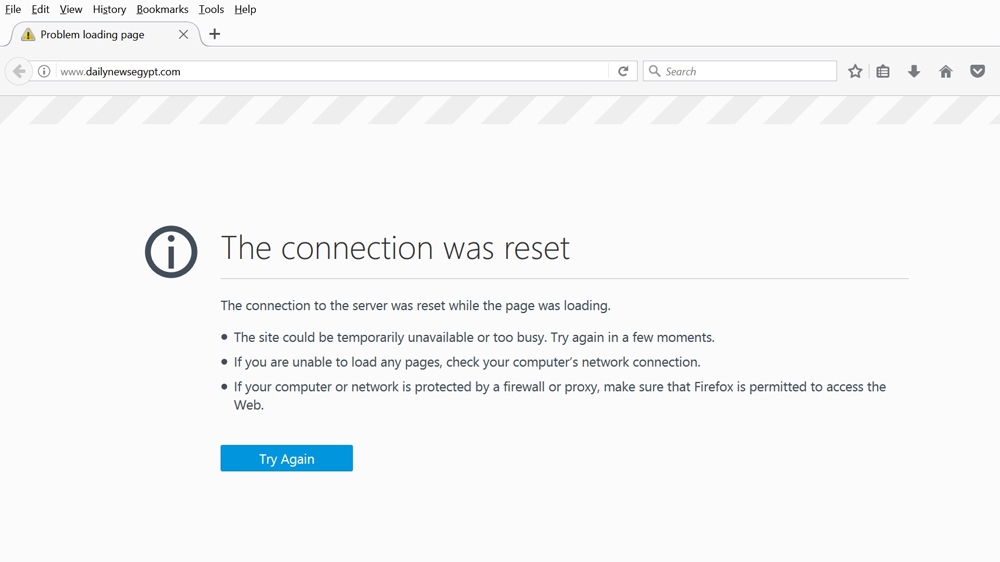1000x562 pixels.
Task: Open the Tools menu
Action: coord(211,9)
